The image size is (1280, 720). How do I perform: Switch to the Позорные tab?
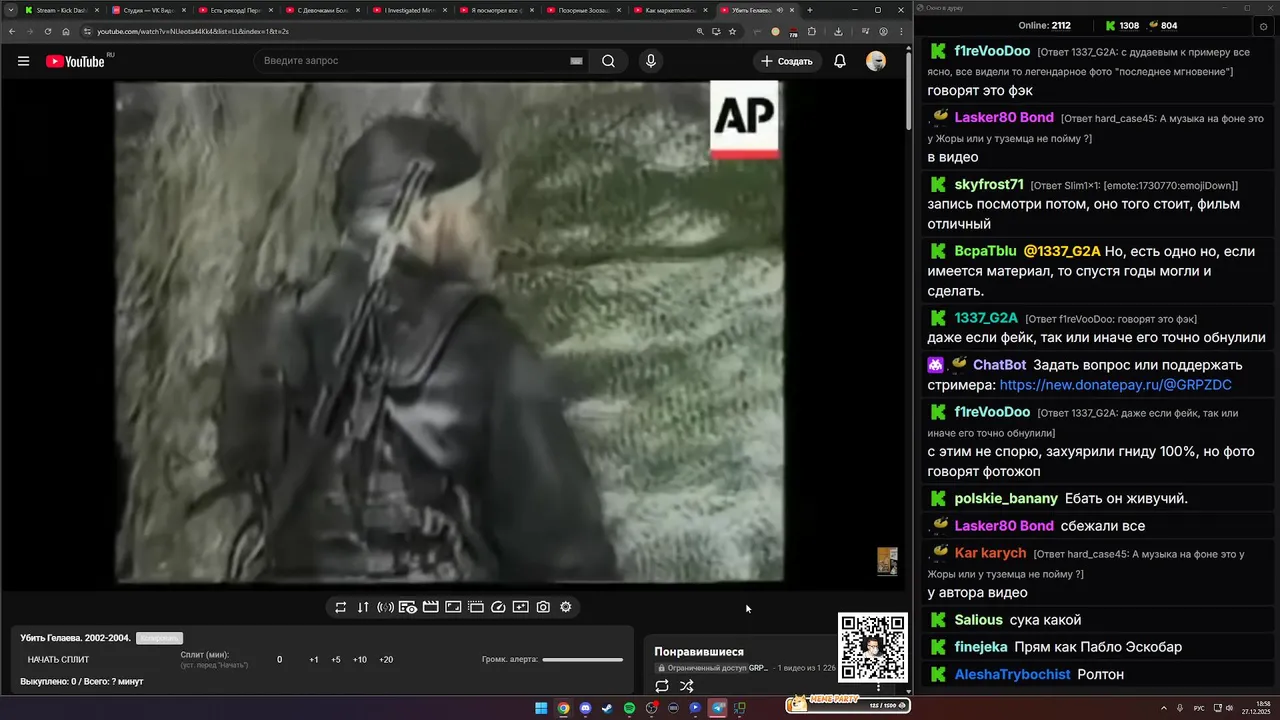[x=584, y=10]
